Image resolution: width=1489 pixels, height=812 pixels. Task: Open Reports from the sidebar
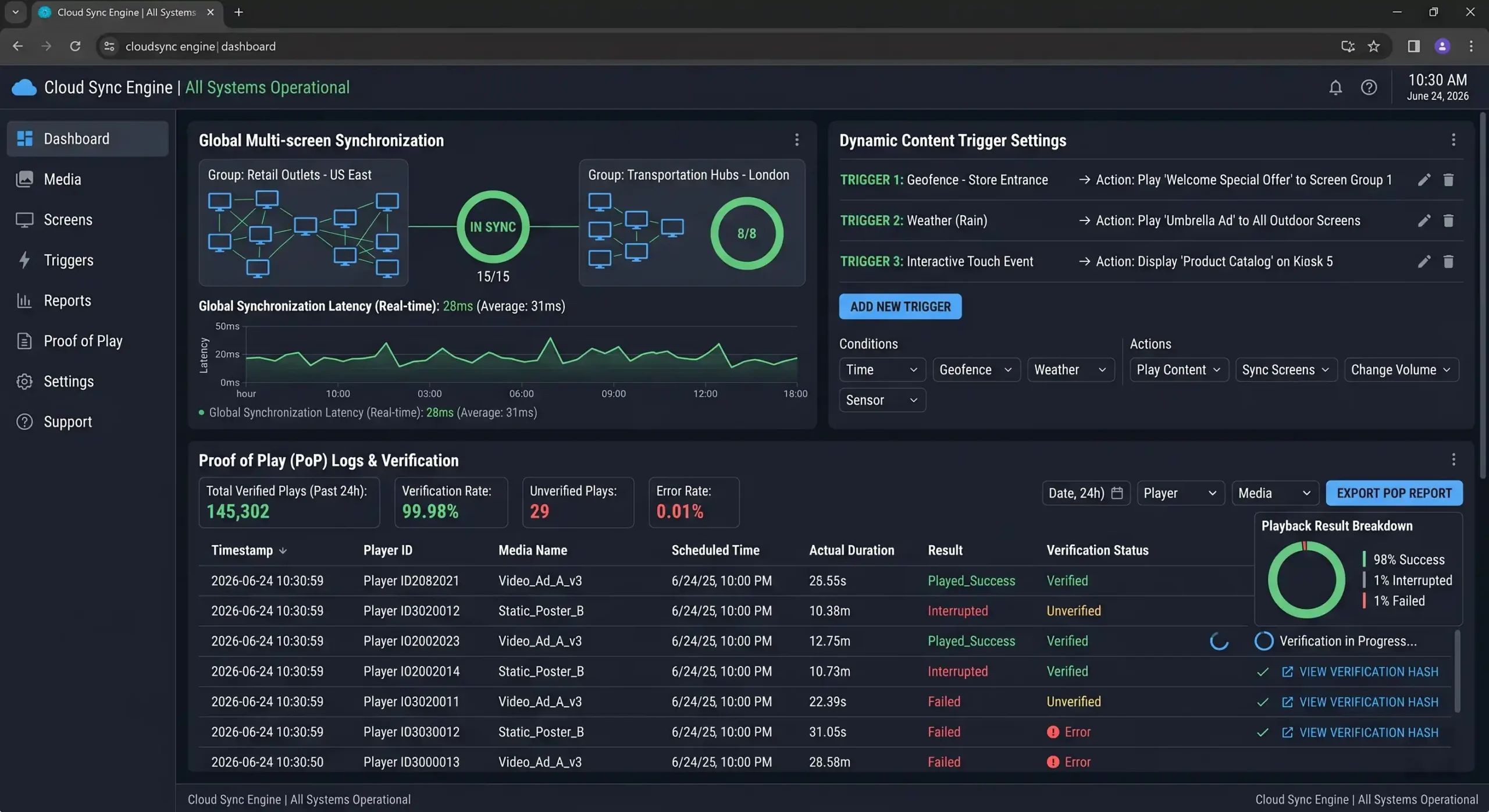87,301
